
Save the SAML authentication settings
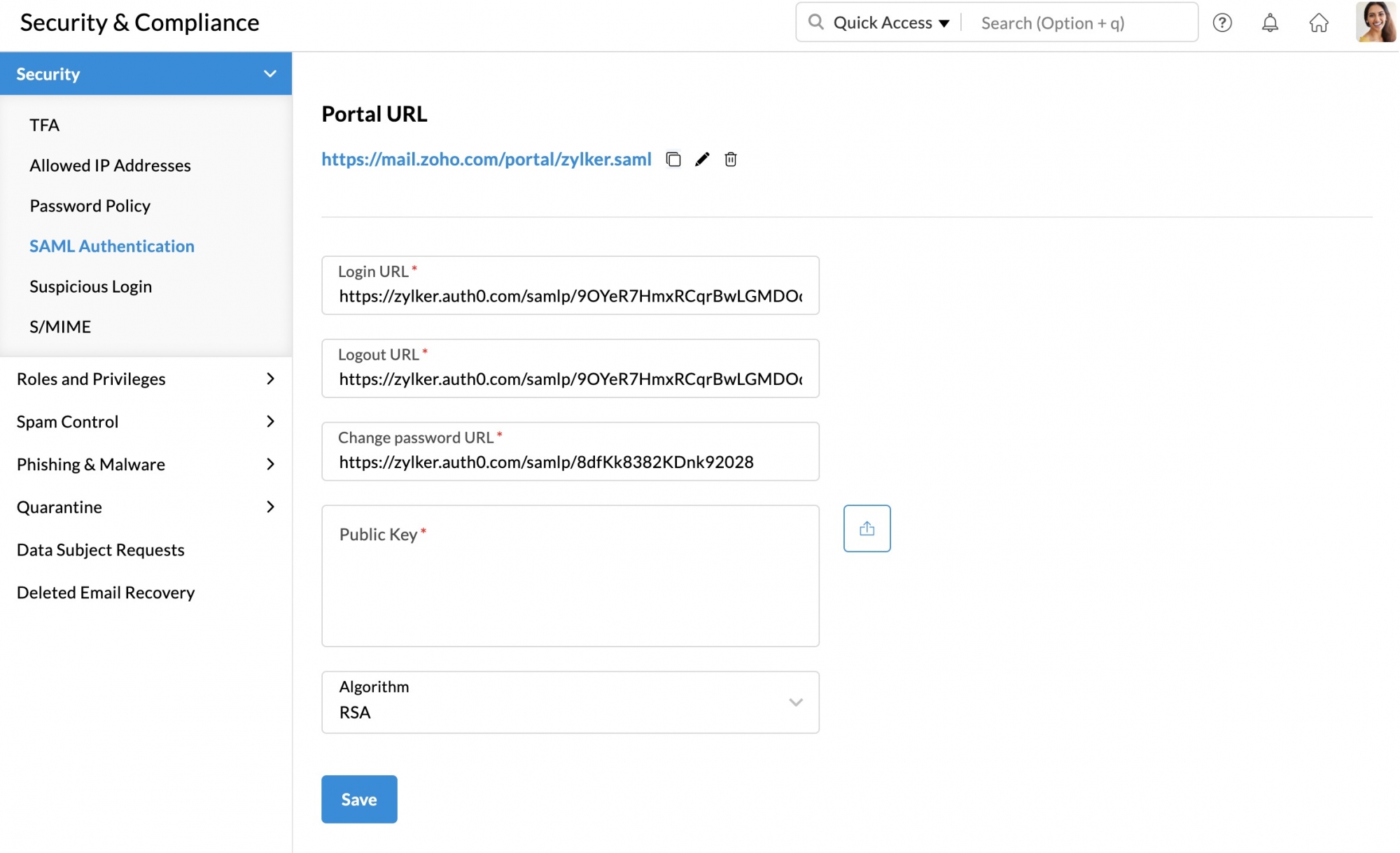pyautogui.click(x=359, y=799)
